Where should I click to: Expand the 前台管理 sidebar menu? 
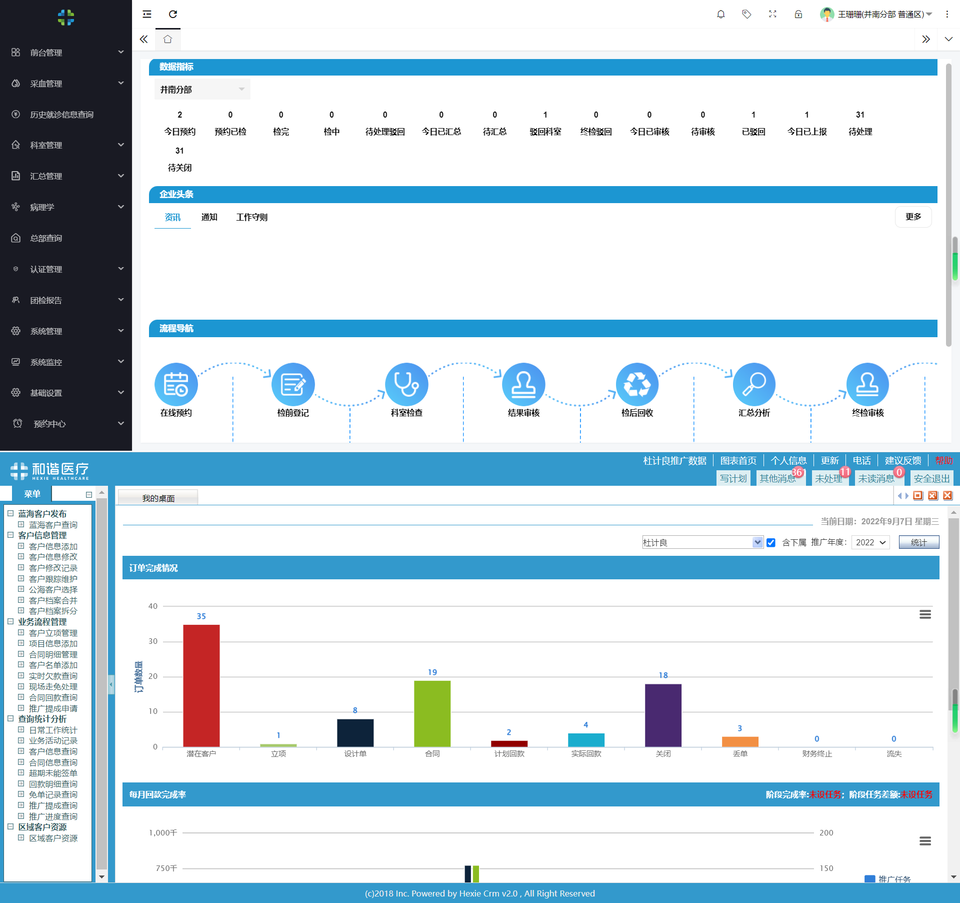[x=66, y=52]
